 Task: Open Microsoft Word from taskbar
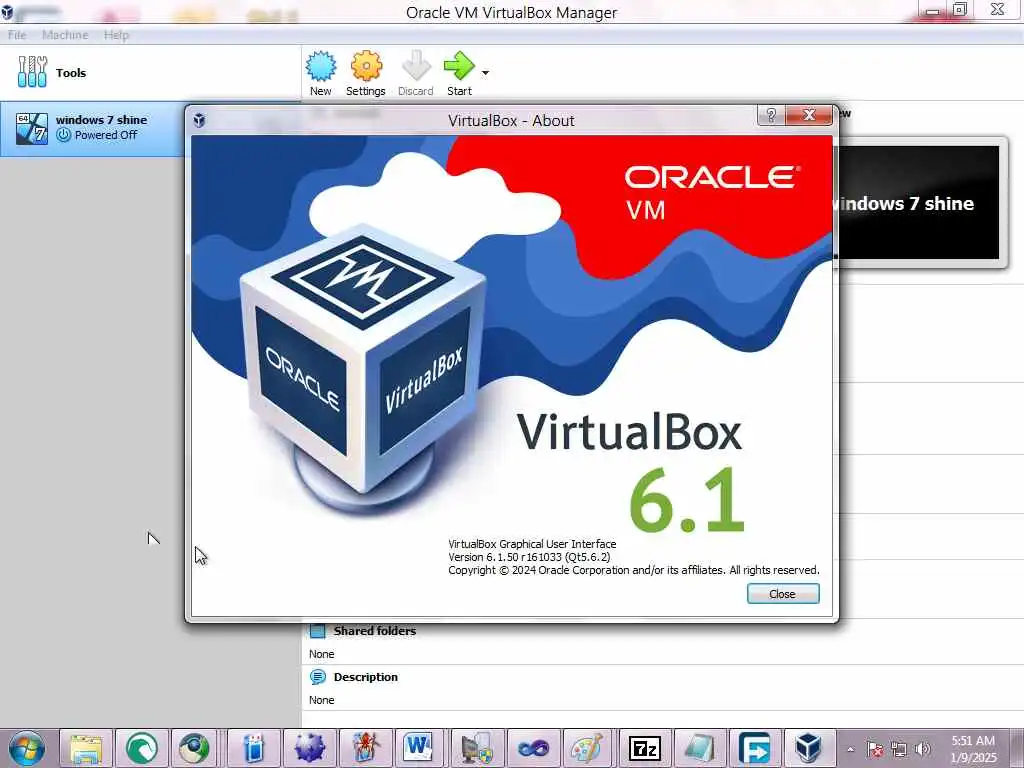(419, 748)
